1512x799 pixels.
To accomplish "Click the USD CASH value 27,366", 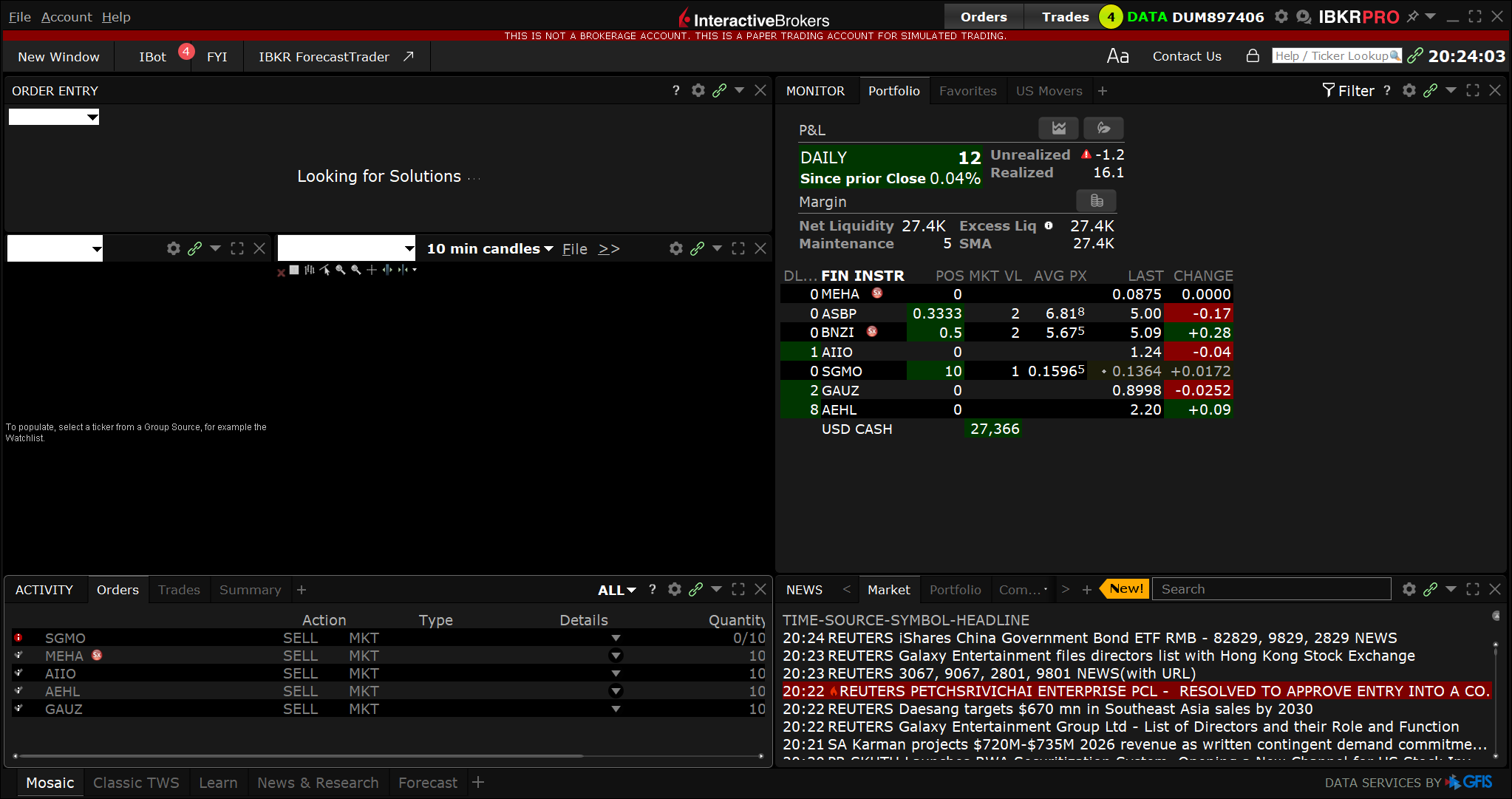I will [994, 429].
